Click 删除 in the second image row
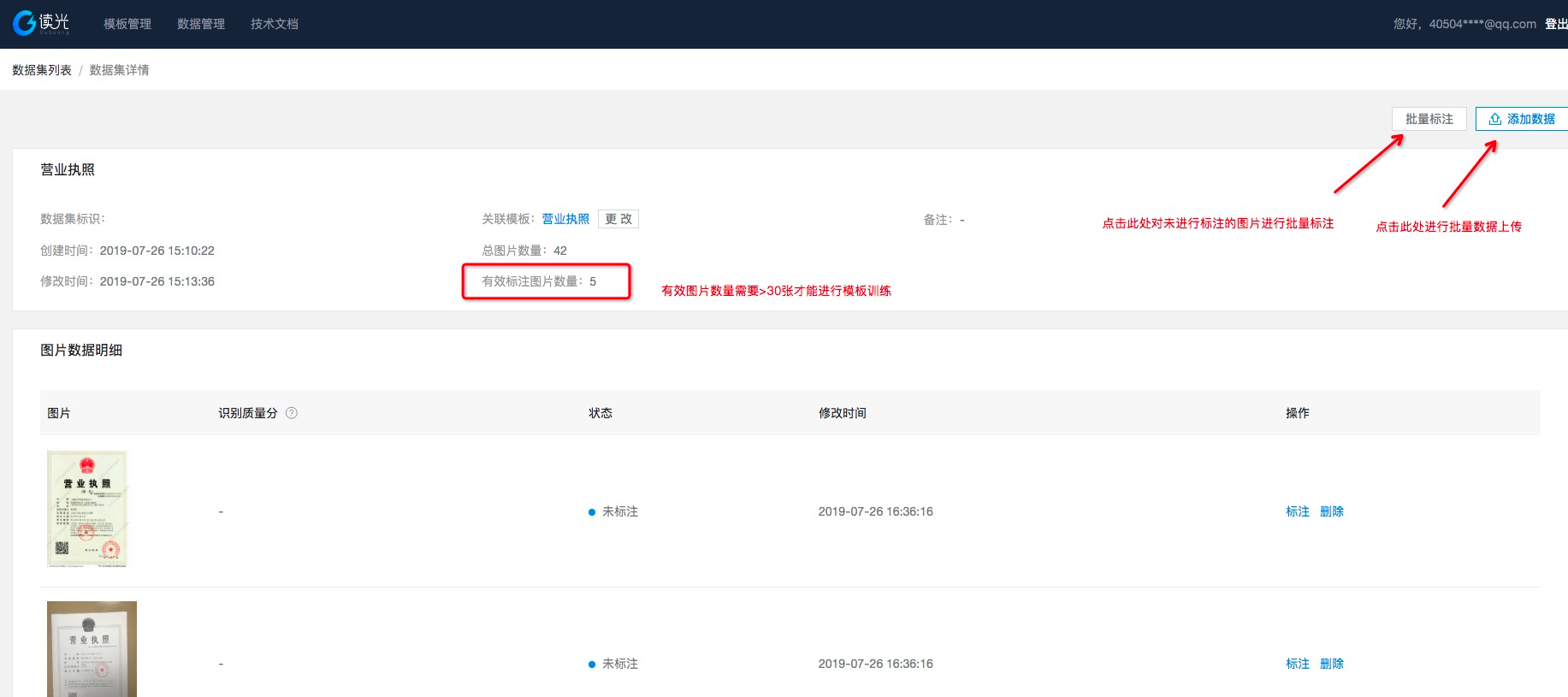This screenshot has height=697, width=1568. pos(1332,664)
